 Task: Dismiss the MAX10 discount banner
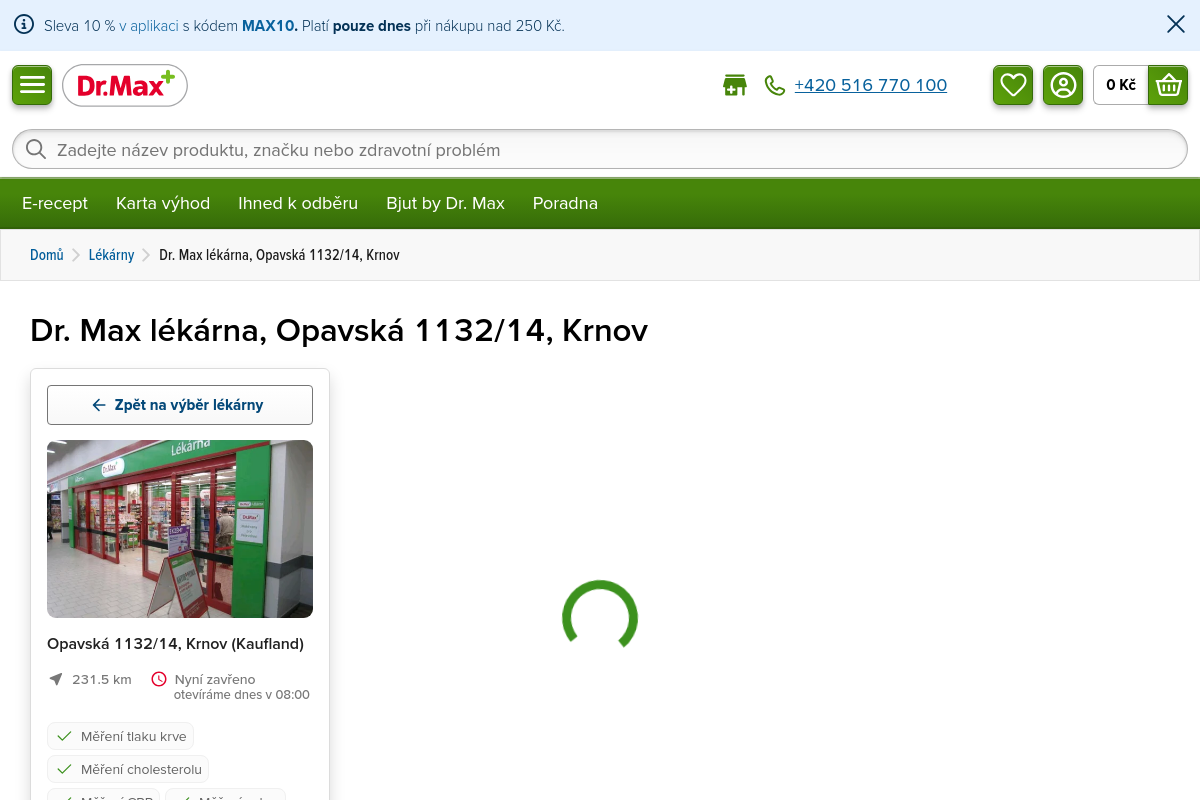[x=1176, y=25]
